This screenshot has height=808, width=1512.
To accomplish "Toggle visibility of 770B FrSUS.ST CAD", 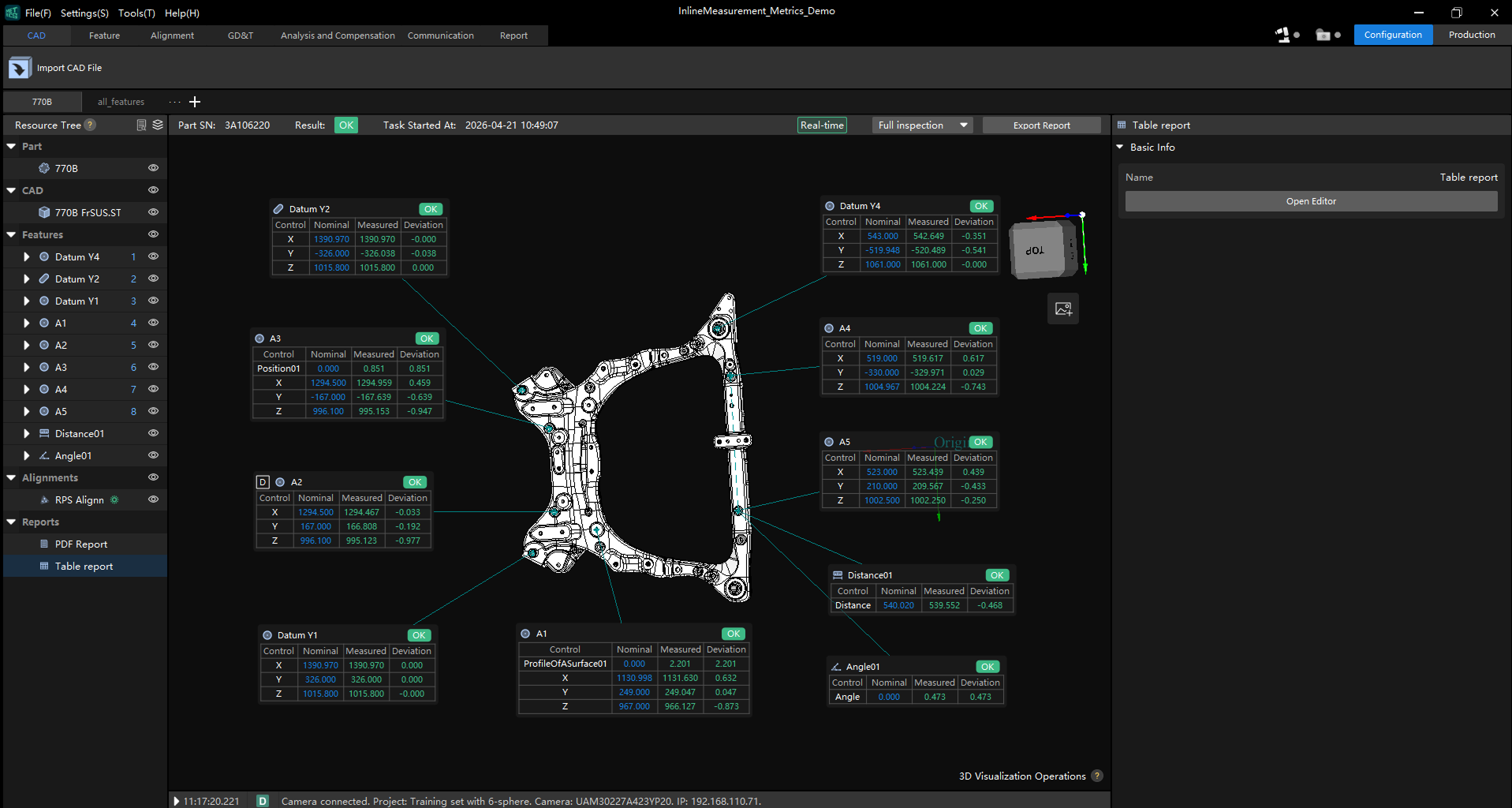I will tap(153, 212).
